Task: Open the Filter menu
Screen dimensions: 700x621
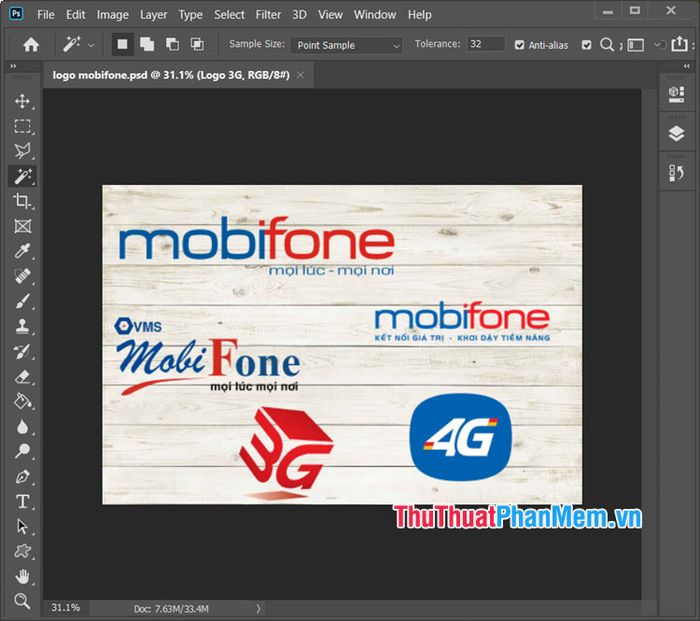Action: point(268,15)
